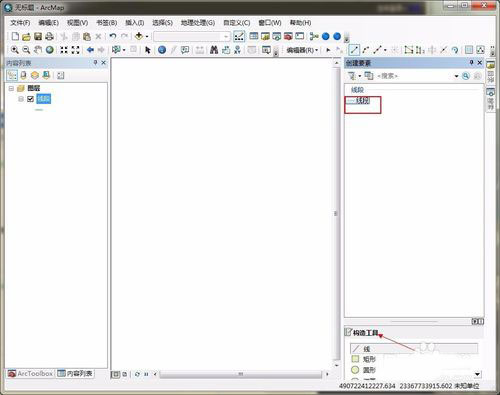The width and height of the screenshot is (500, 395).
Task: Open the Add Data button
Action: pos(139,36)
